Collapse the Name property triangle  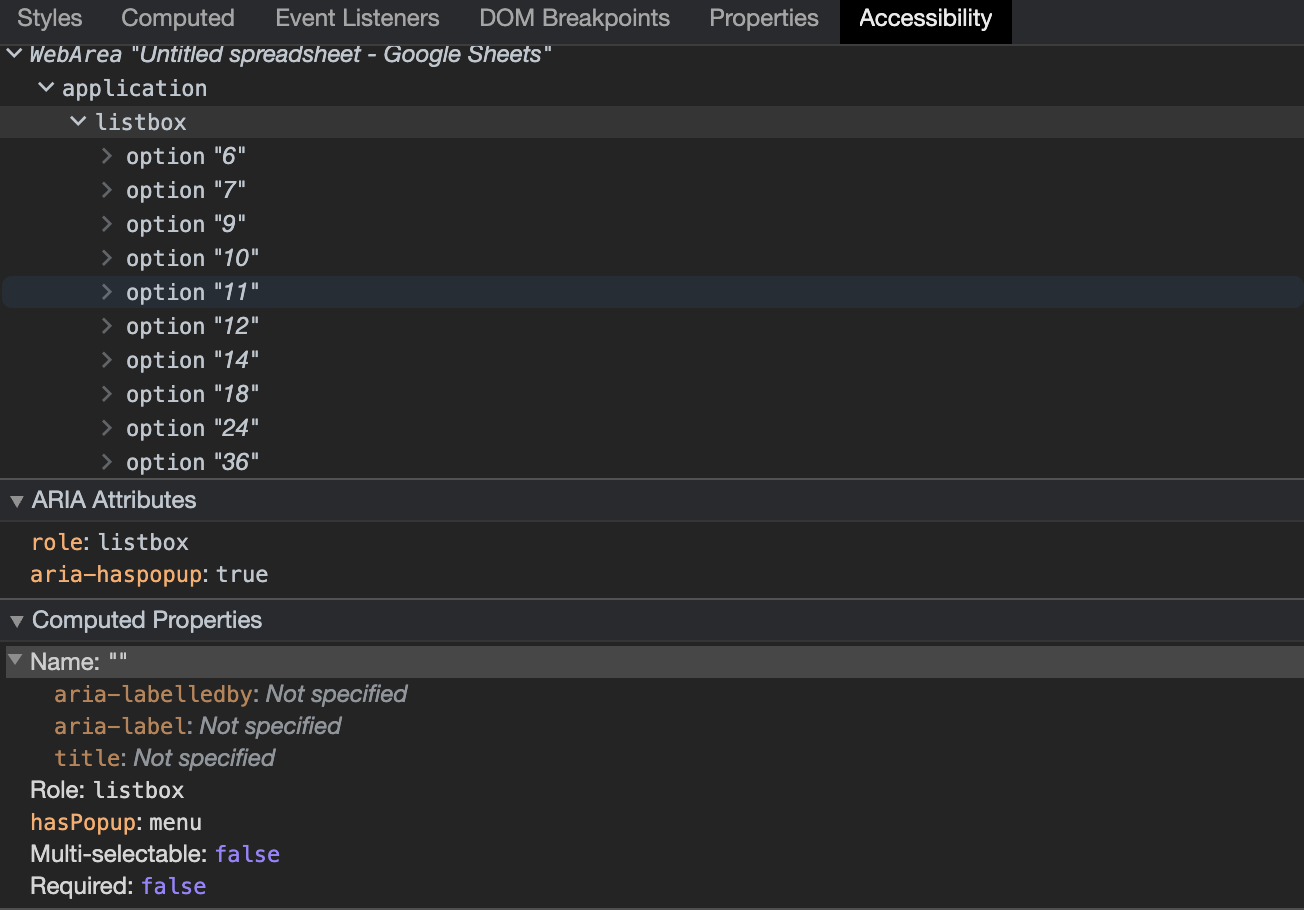15,662
